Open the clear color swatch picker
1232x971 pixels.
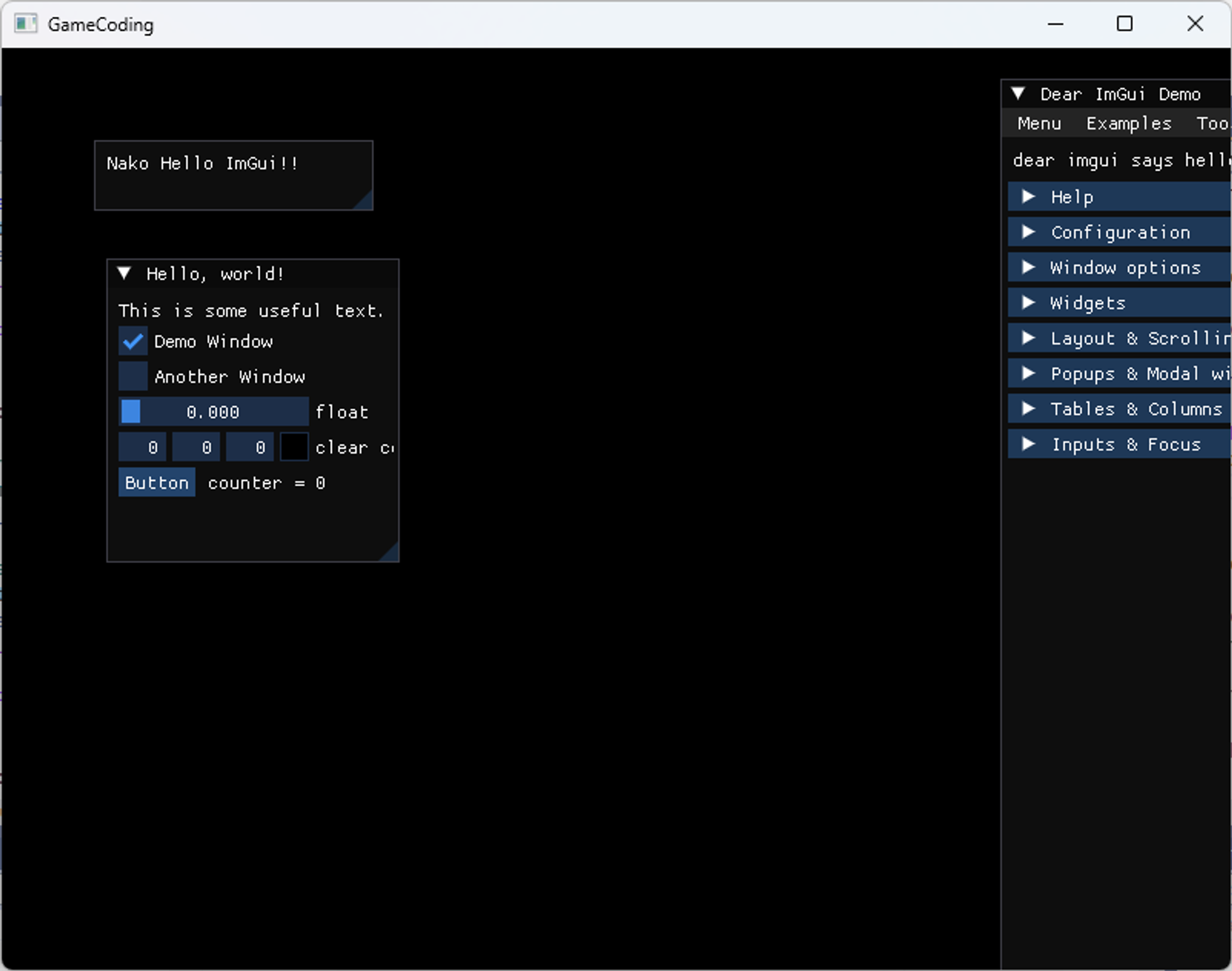click(x=294, y=447)
